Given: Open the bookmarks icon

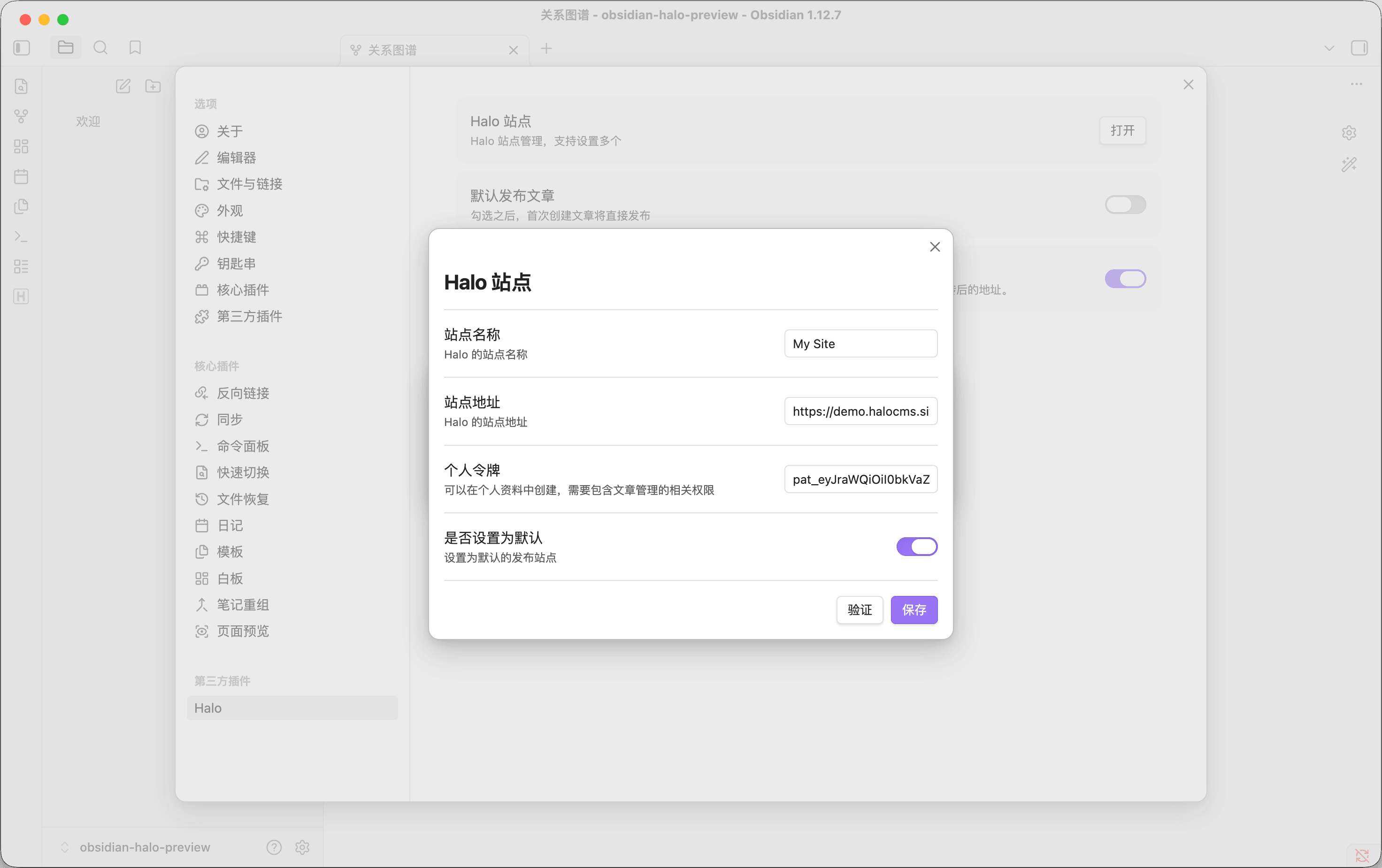Looking at the screenshot, I should click(135, 47).
